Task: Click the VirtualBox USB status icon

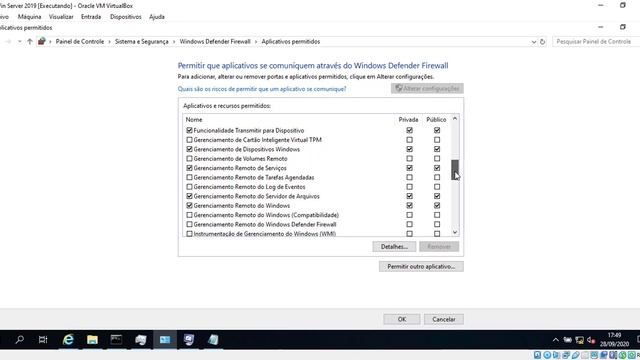Action: coord(576,355)
